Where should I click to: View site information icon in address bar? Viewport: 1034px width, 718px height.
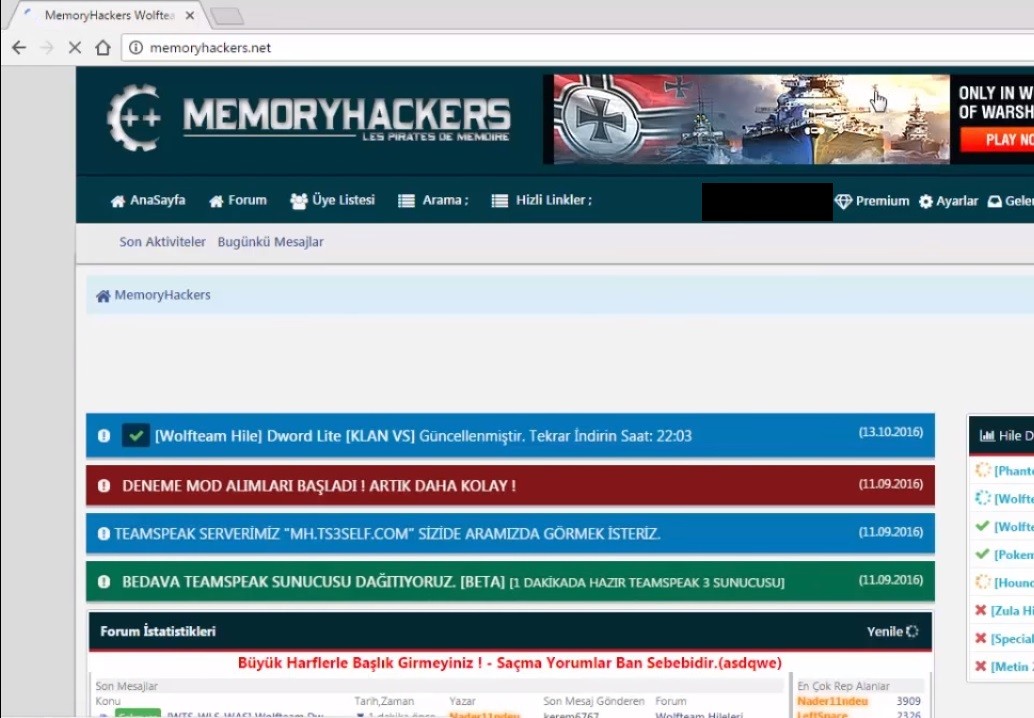136,47
